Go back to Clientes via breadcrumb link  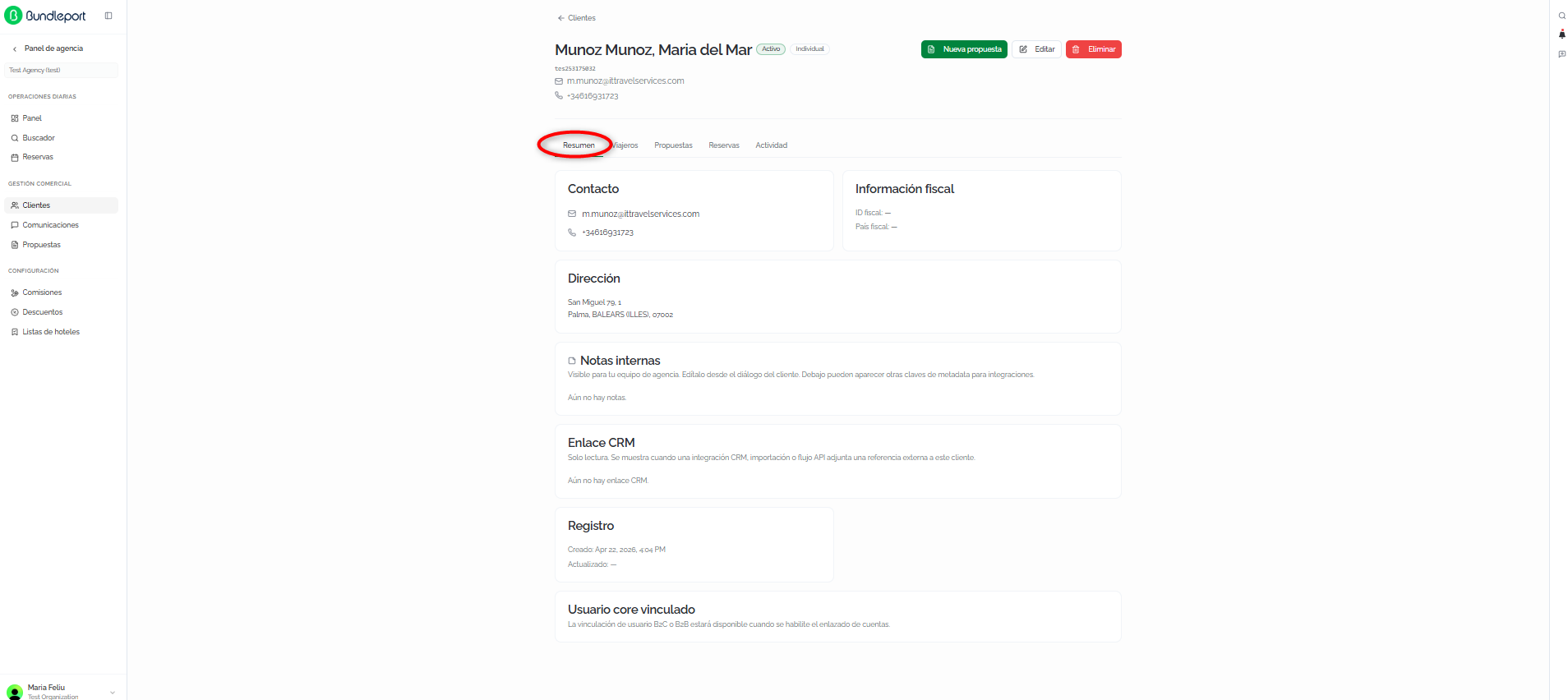576,18
